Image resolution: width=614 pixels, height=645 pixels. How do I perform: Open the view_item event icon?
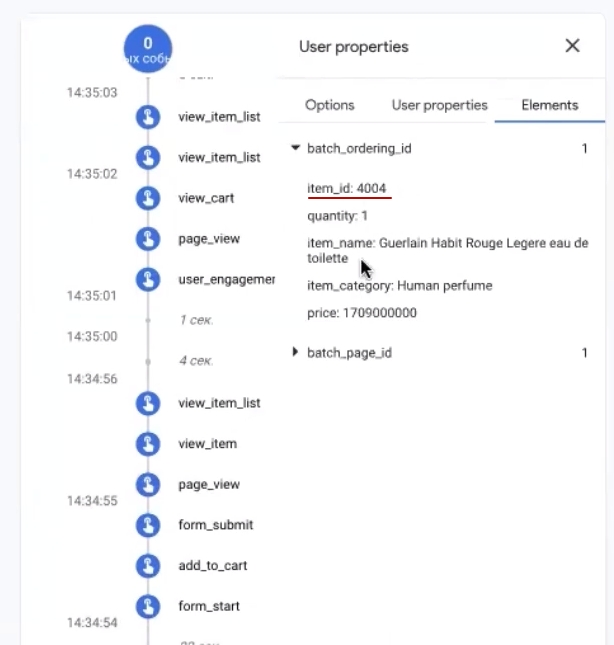(x=148, y=443)
